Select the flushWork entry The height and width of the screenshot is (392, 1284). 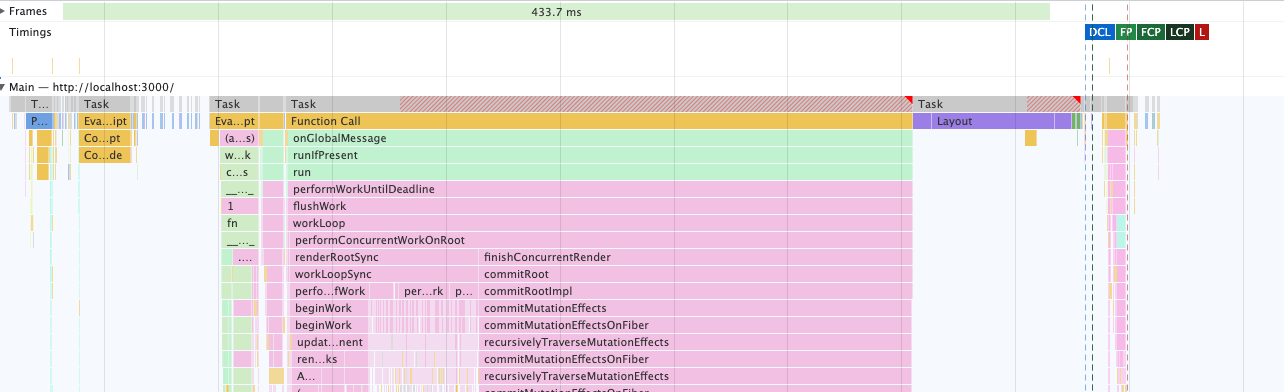599,206
